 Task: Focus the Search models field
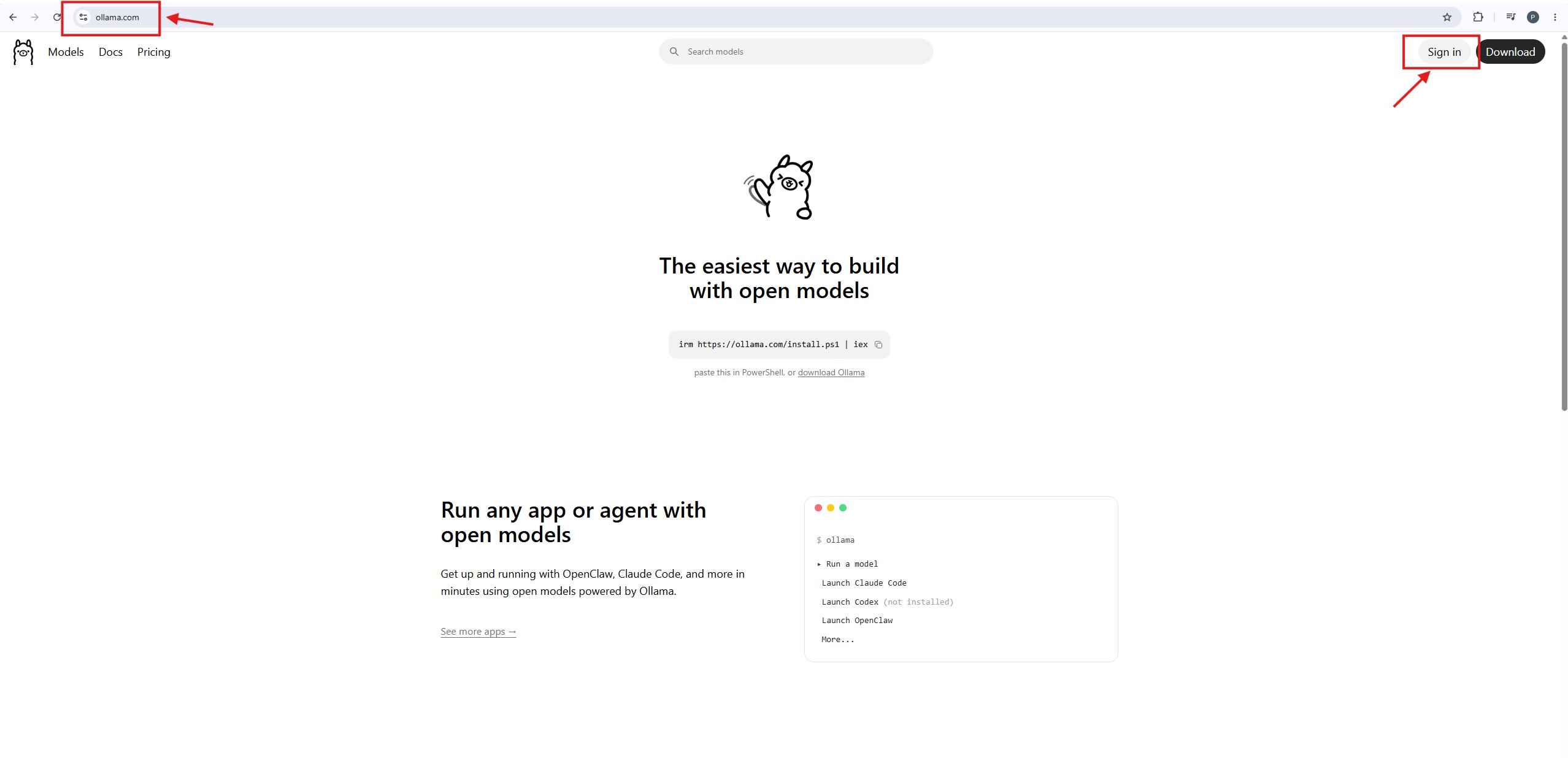(796, 52)
